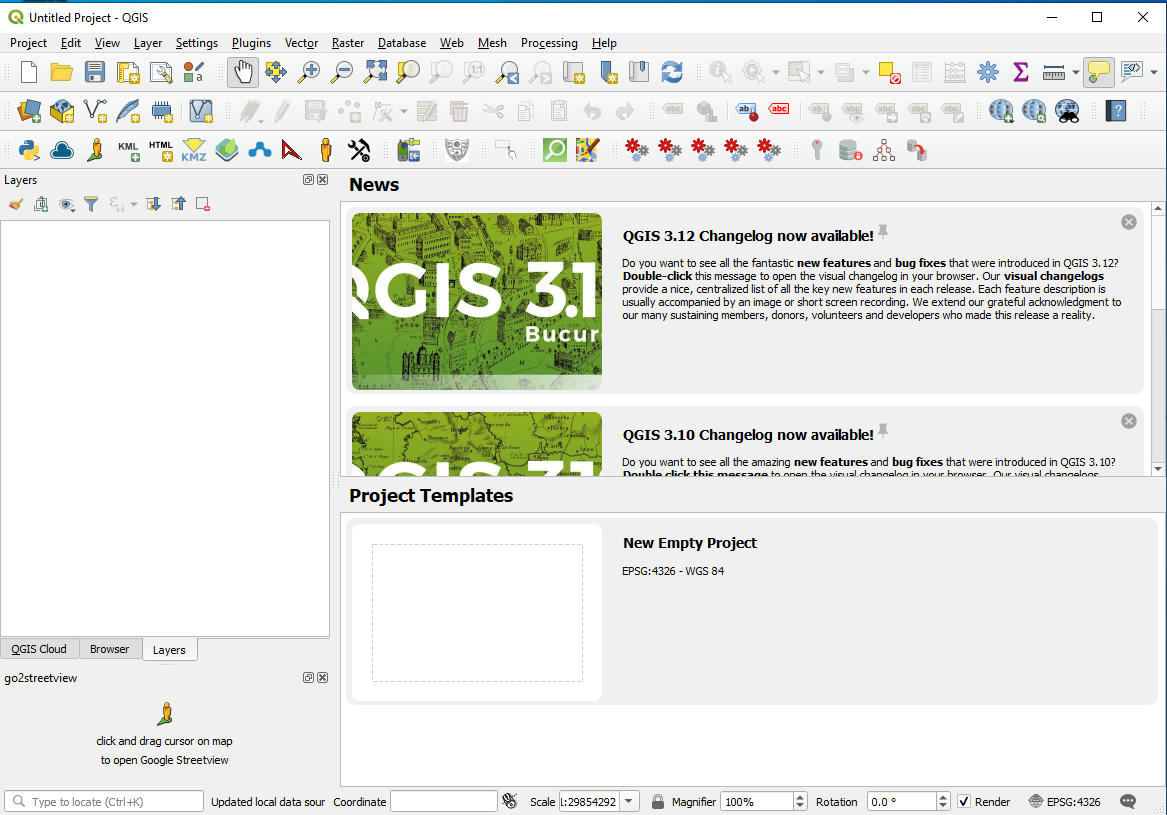
Task: Create a new GeoPackage layer
Action: pos(62,111)
